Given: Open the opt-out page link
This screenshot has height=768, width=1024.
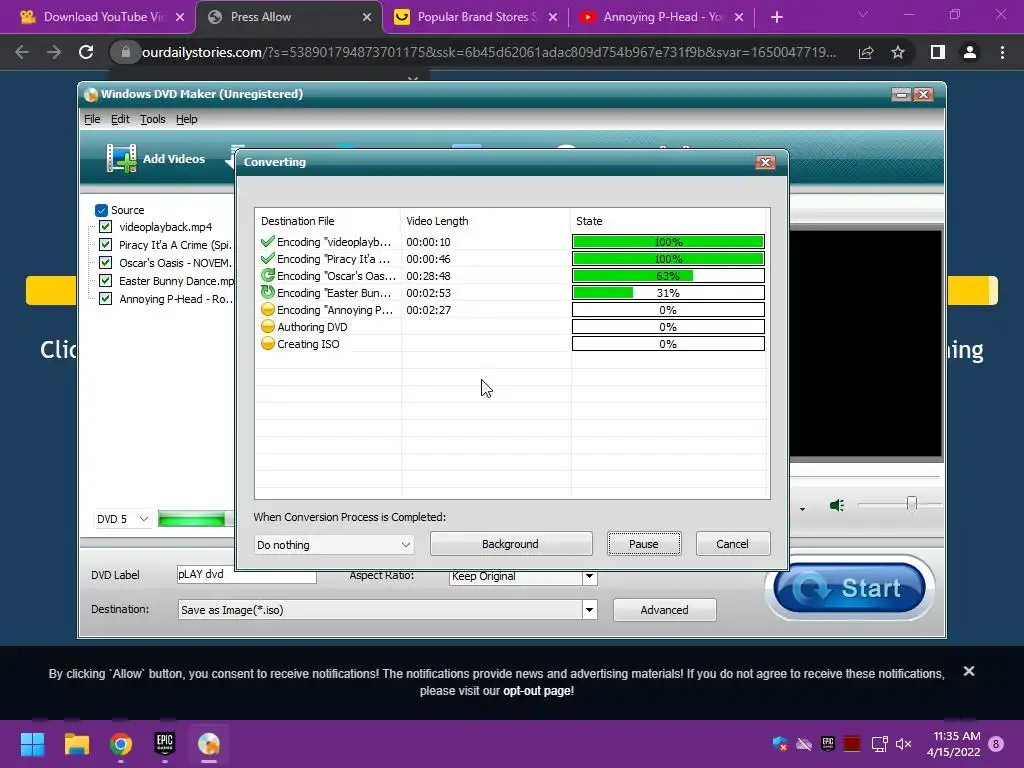Looking at the screenshot, I should point(538,691).
